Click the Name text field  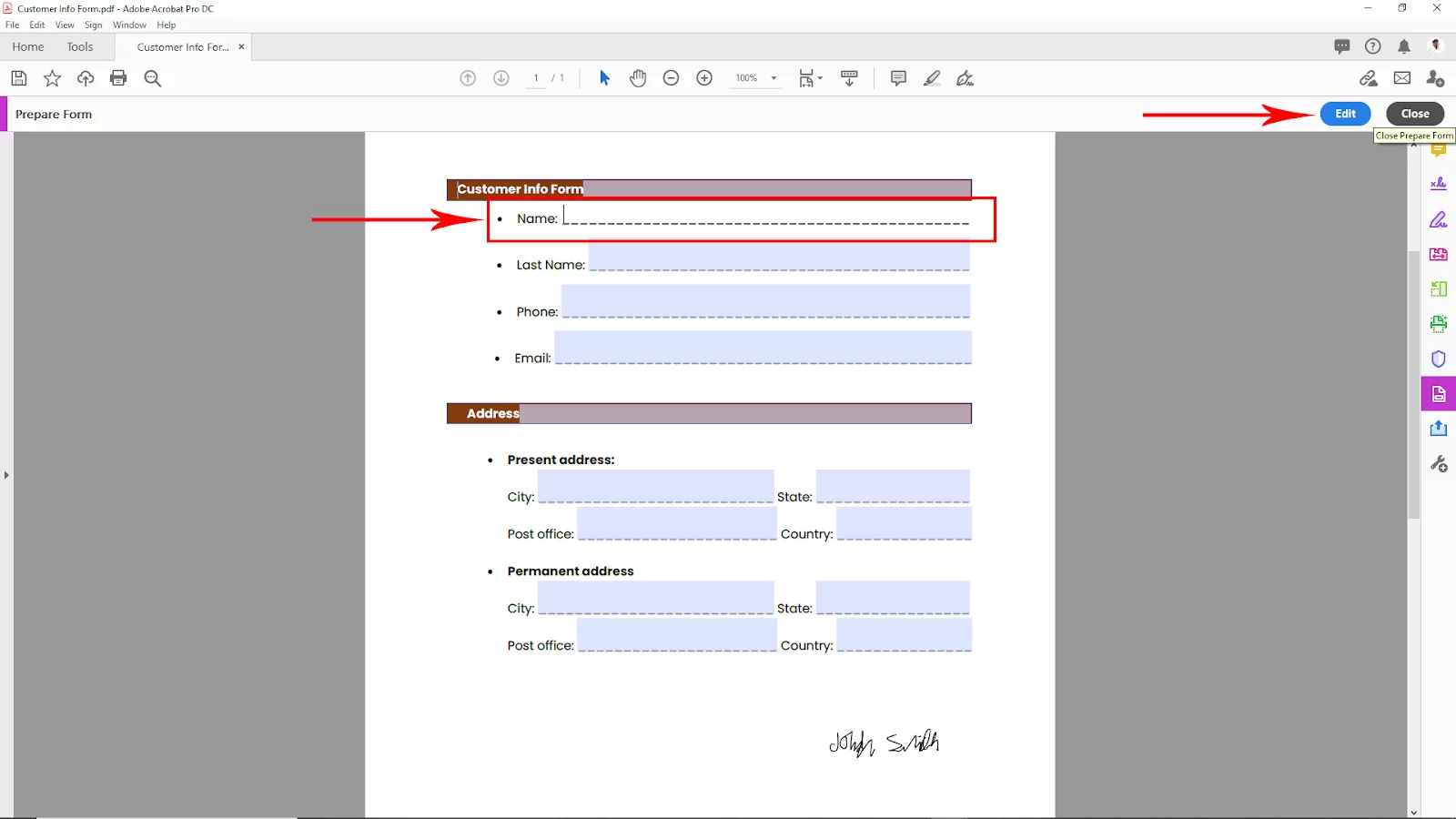coord(766,215)
